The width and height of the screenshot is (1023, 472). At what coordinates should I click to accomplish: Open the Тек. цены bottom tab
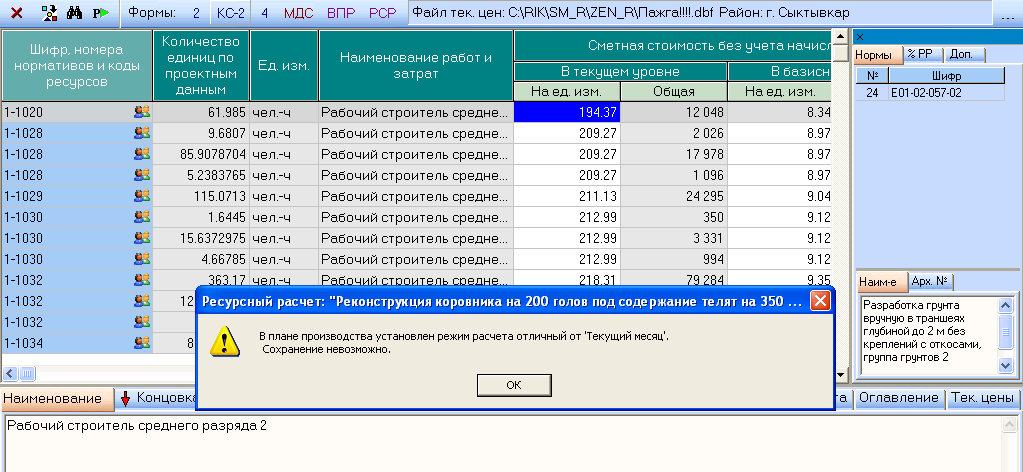click(983, 398)
